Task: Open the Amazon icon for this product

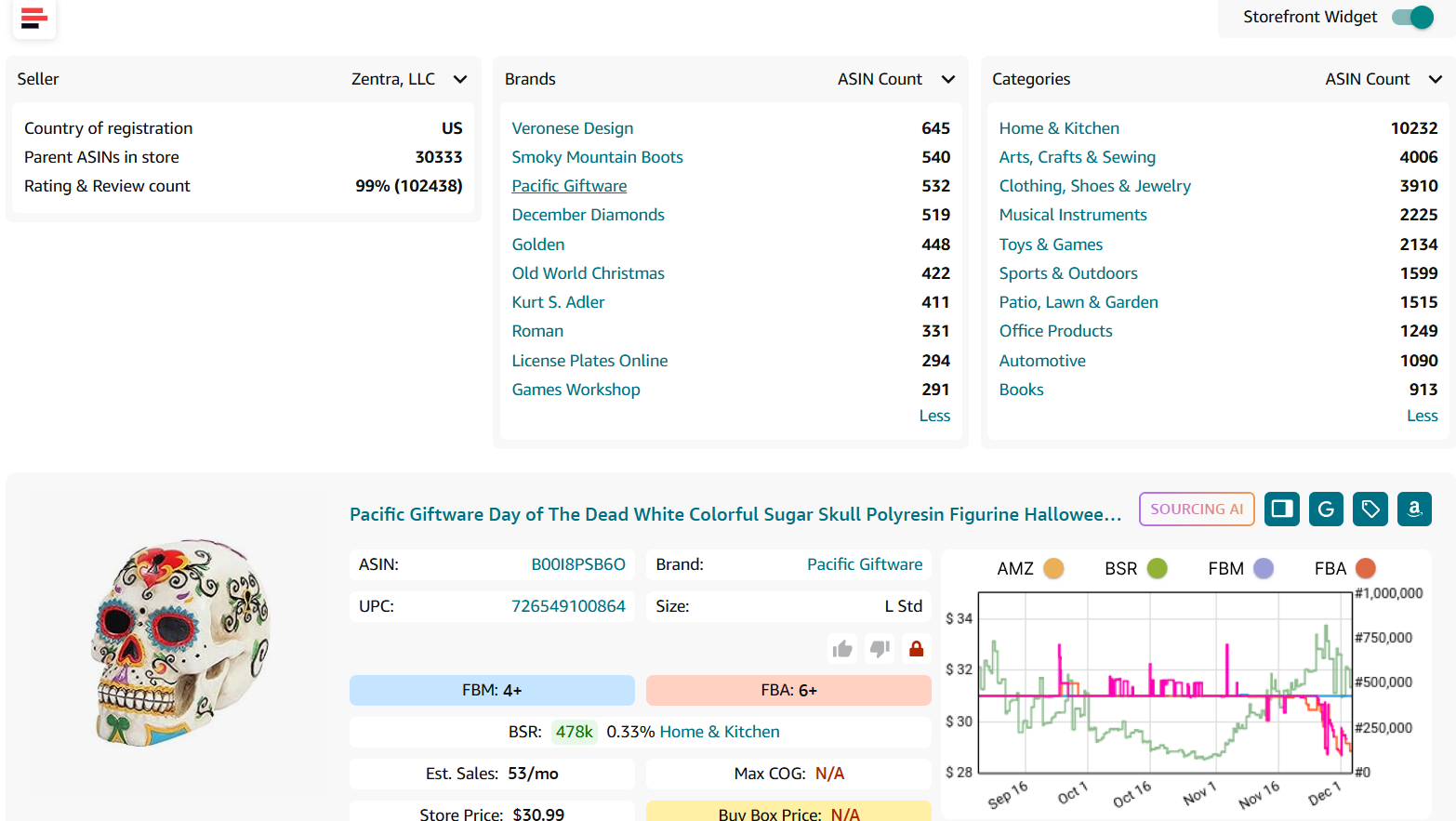Action: [x=1414, y=509]
